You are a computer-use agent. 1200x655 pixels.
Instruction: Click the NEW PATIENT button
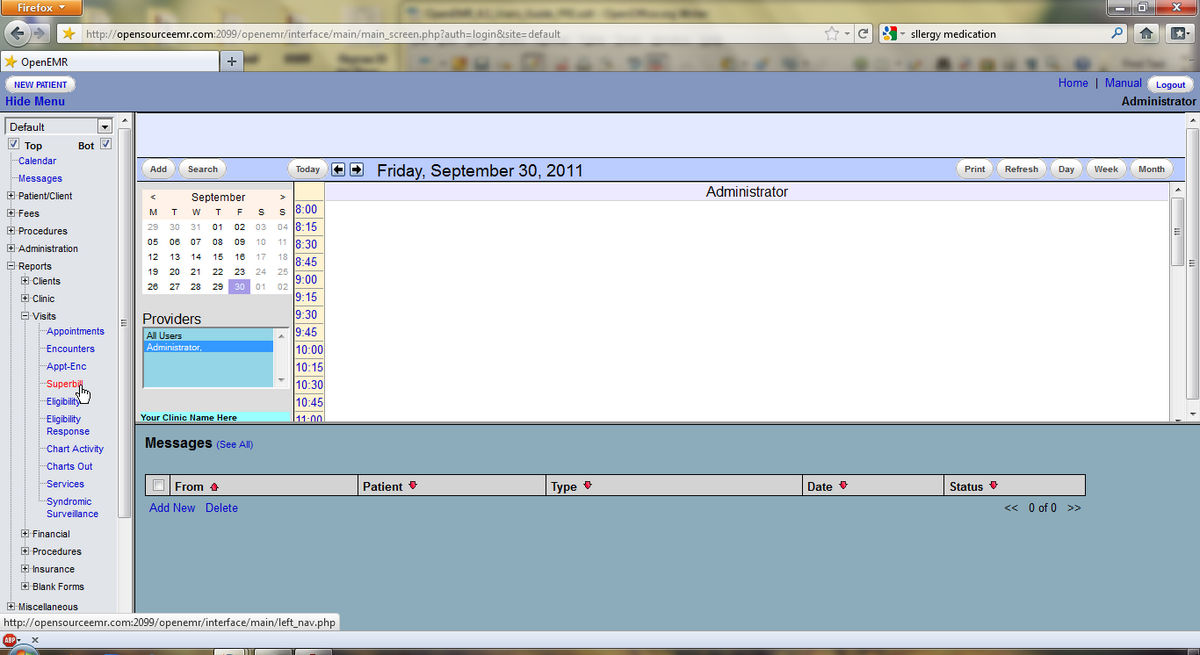[x=41, y=85]
